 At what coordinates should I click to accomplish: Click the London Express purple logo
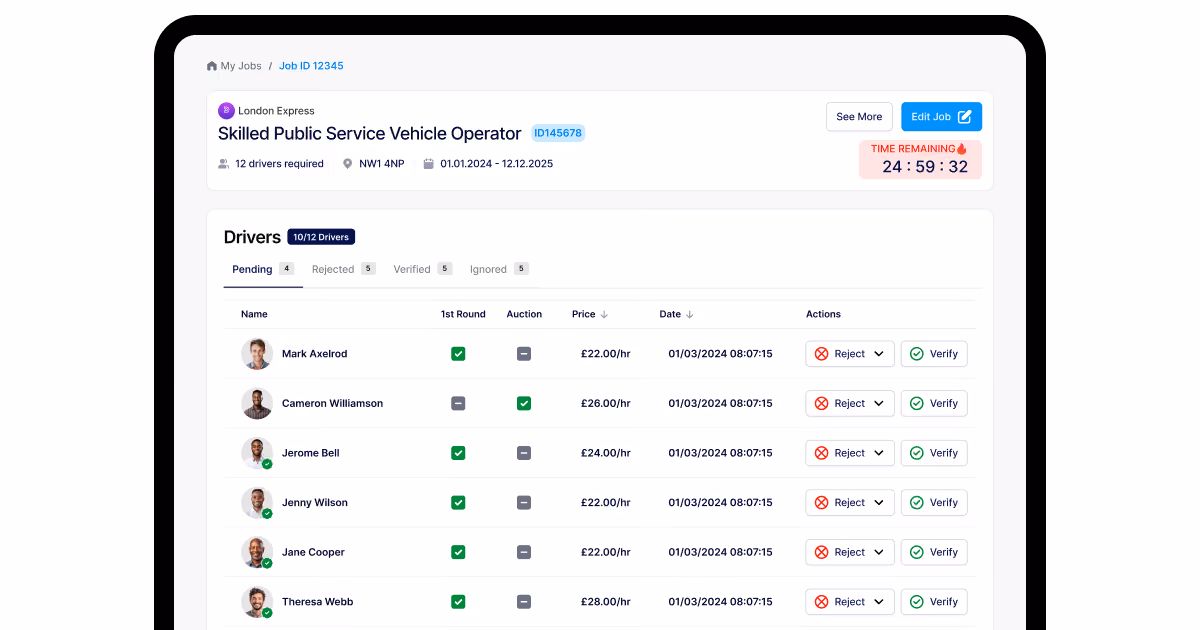pyautogui.click(x=226, y=111)
